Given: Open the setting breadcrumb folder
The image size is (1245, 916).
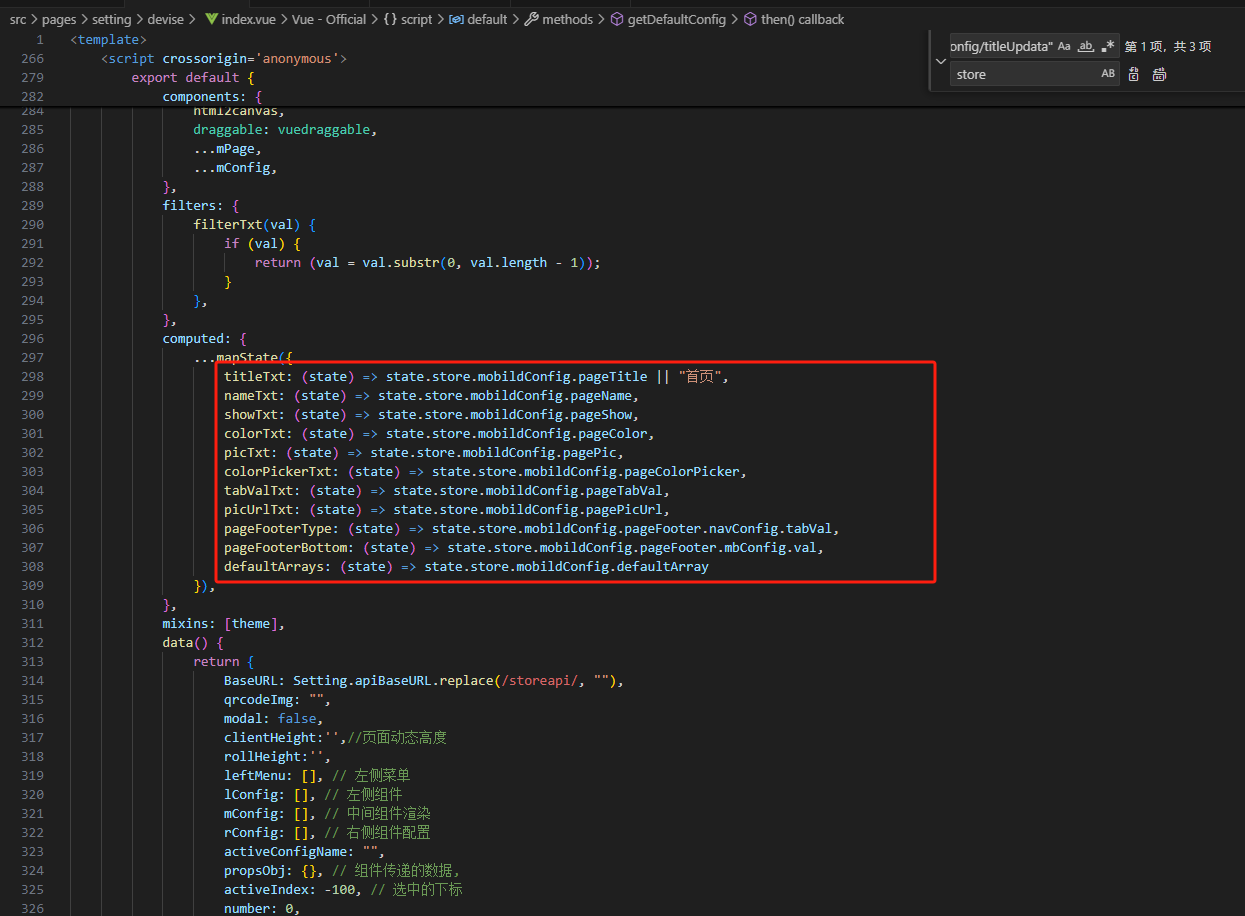Looking at the screenshot, I should (112, 19).
